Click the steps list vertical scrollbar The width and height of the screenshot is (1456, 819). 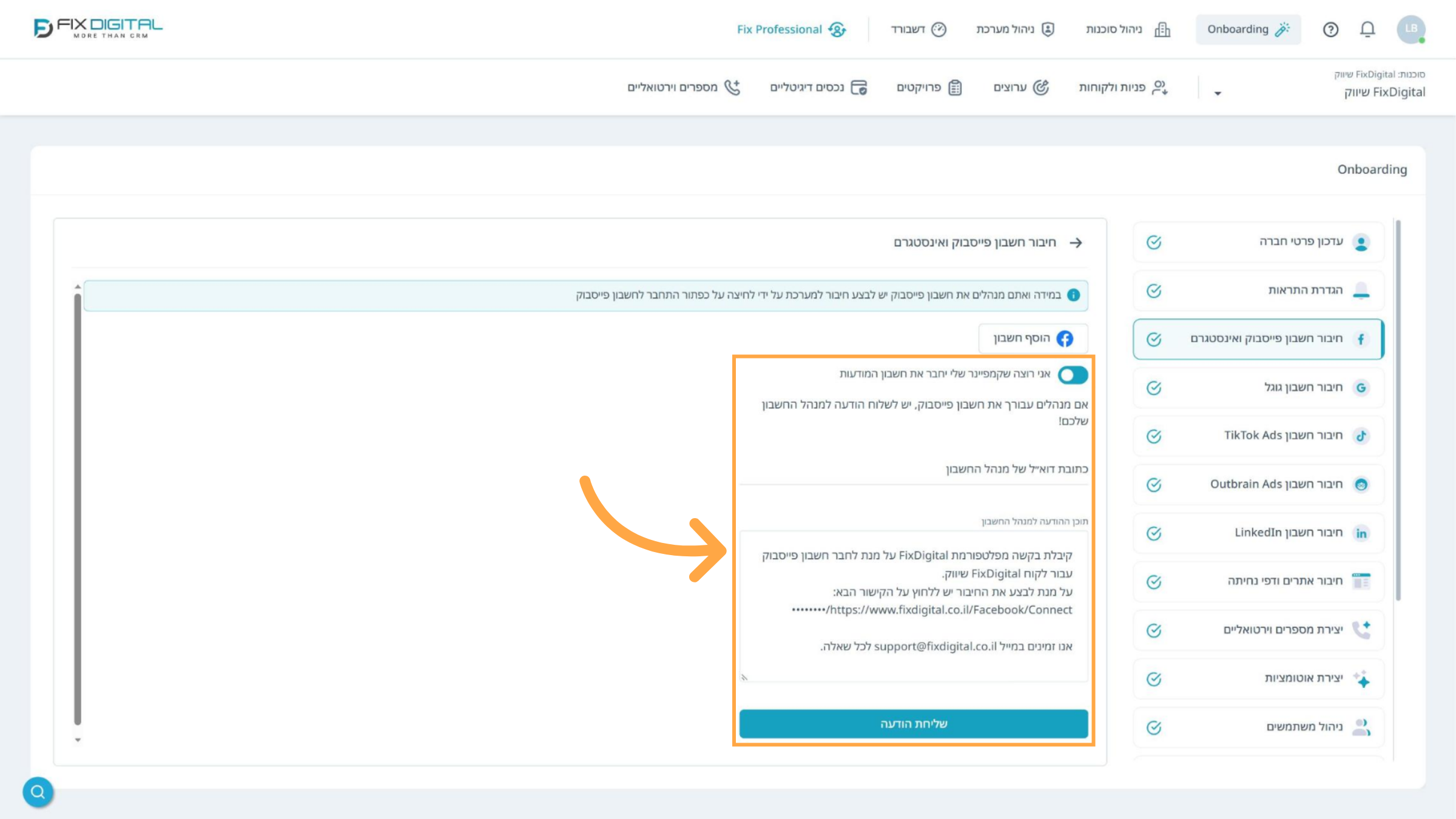1398,410
